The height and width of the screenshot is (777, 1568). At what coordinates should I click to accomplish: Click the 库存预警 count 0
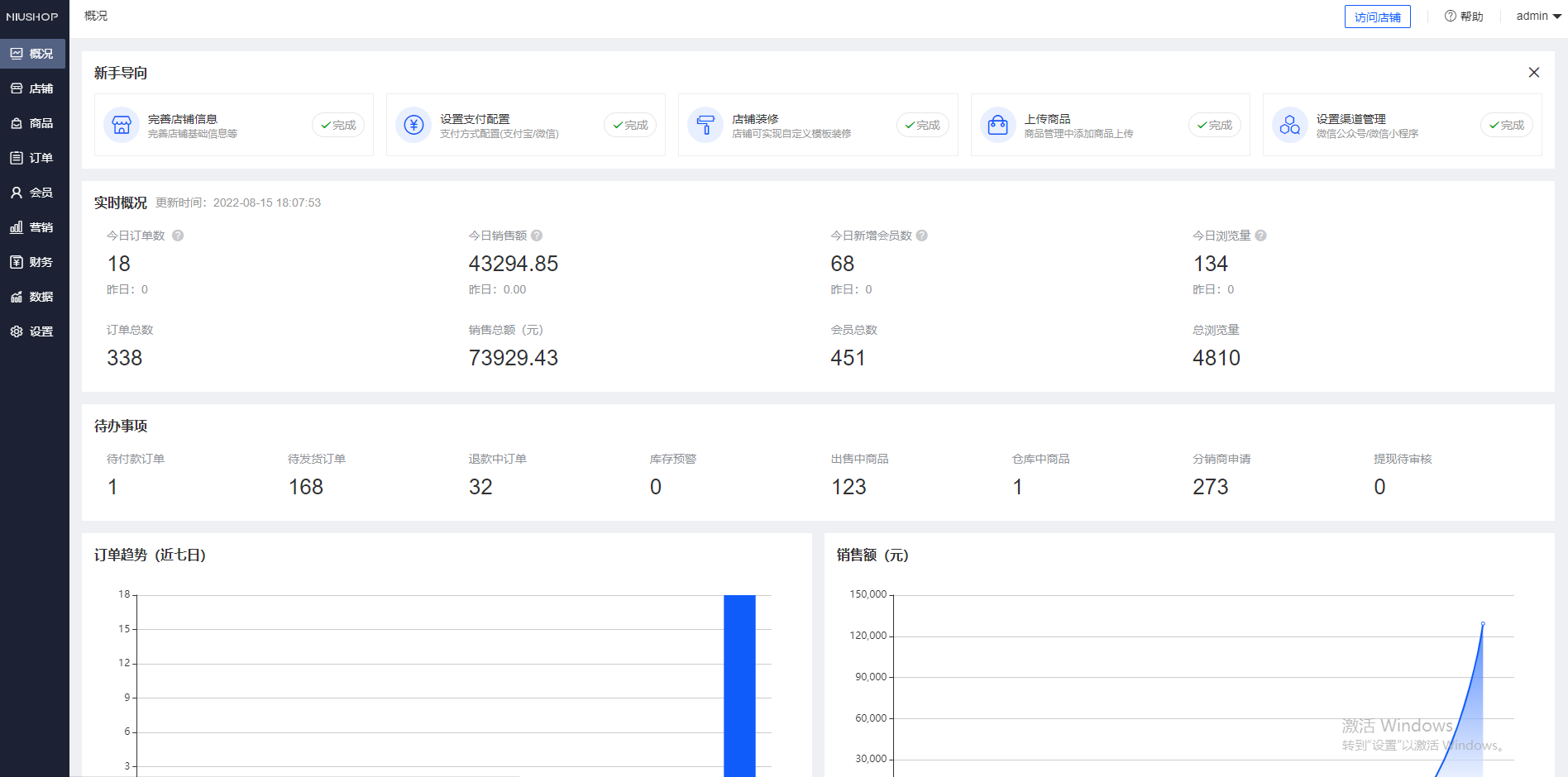tap(656, 487)
